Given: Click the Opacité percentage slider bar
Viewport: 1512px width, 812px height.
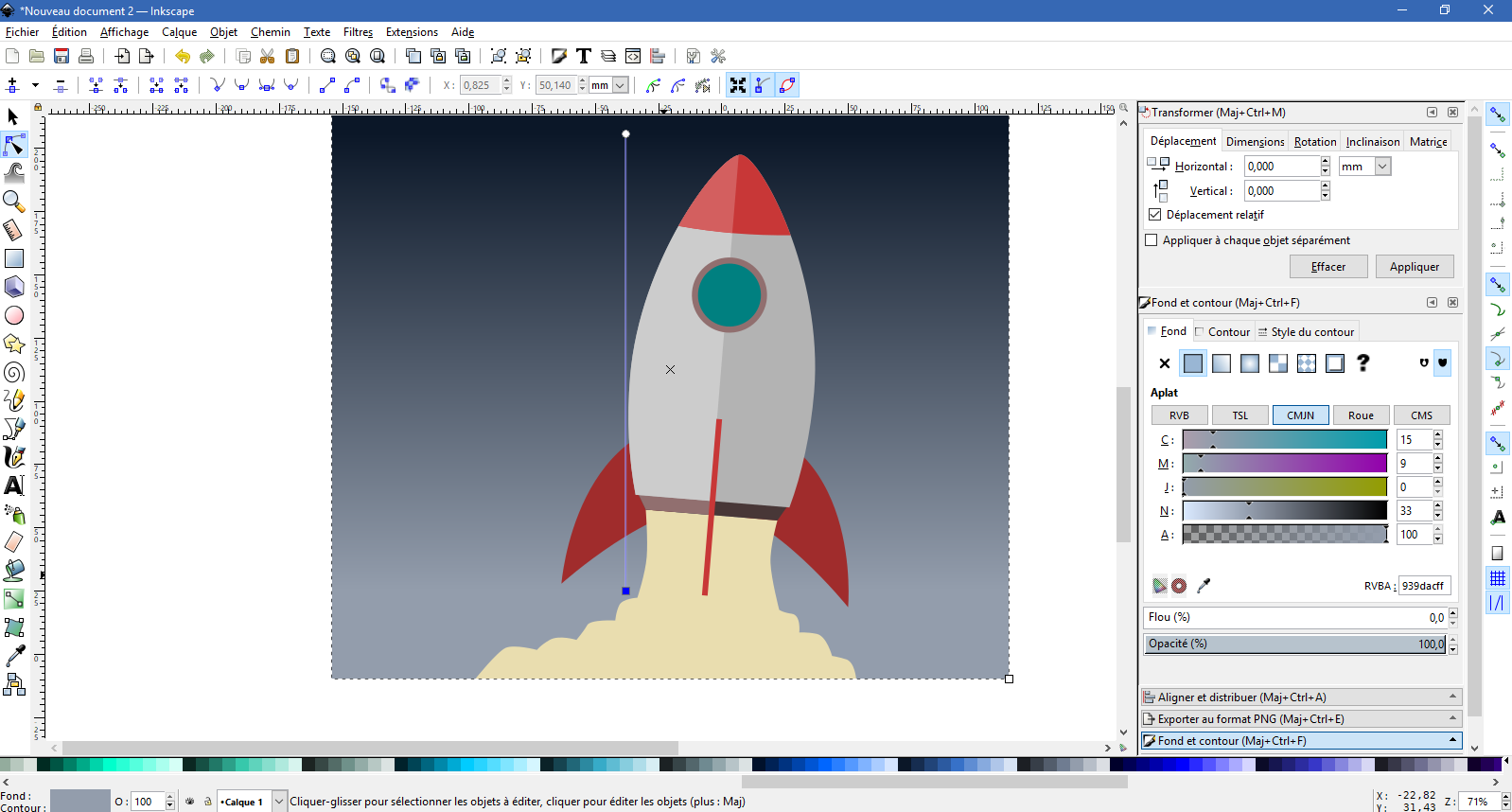Looking at the screenshot, I should pyautogui.click(x=1294, y=644).
